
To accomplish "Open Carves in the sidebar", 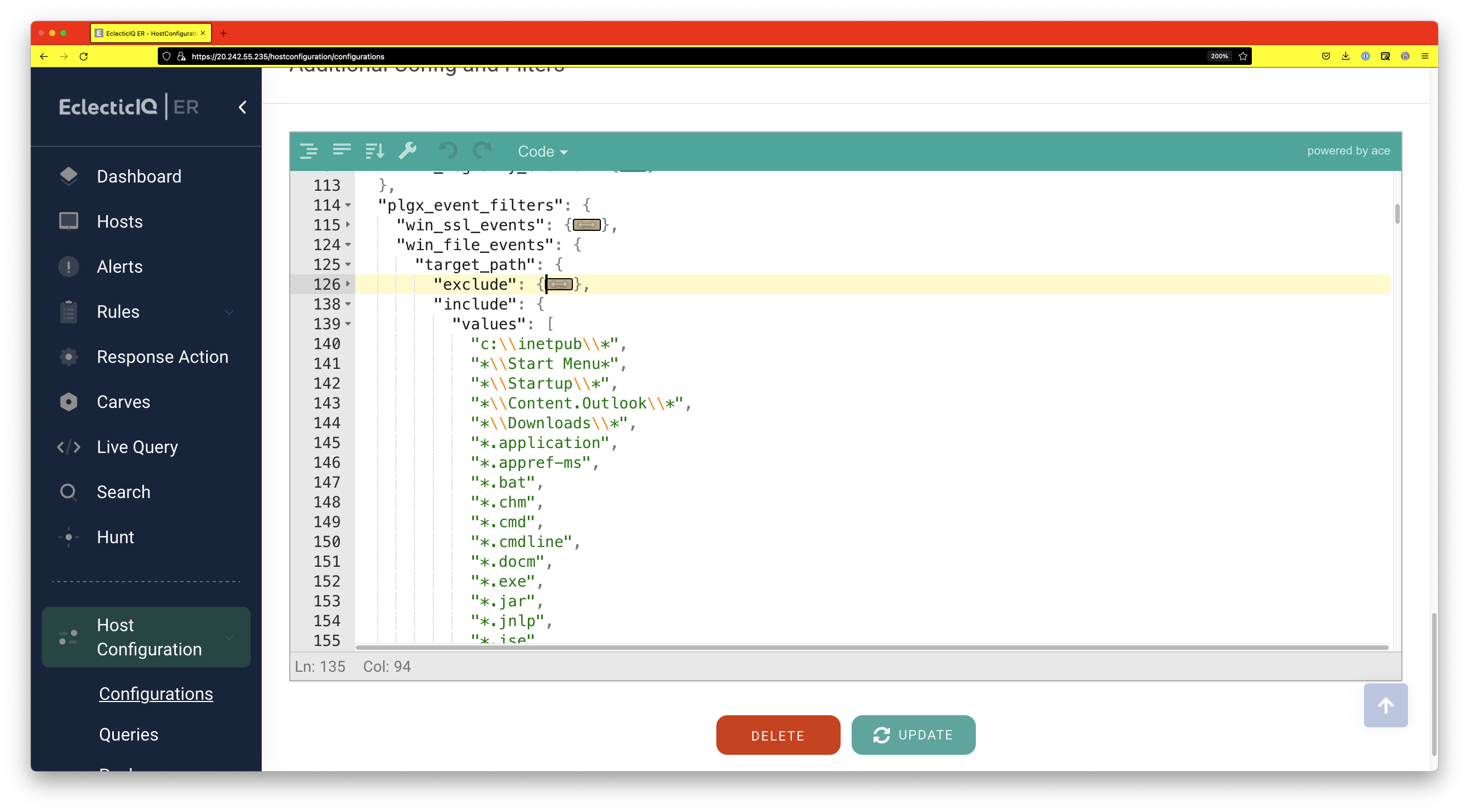I will (123, 402).
